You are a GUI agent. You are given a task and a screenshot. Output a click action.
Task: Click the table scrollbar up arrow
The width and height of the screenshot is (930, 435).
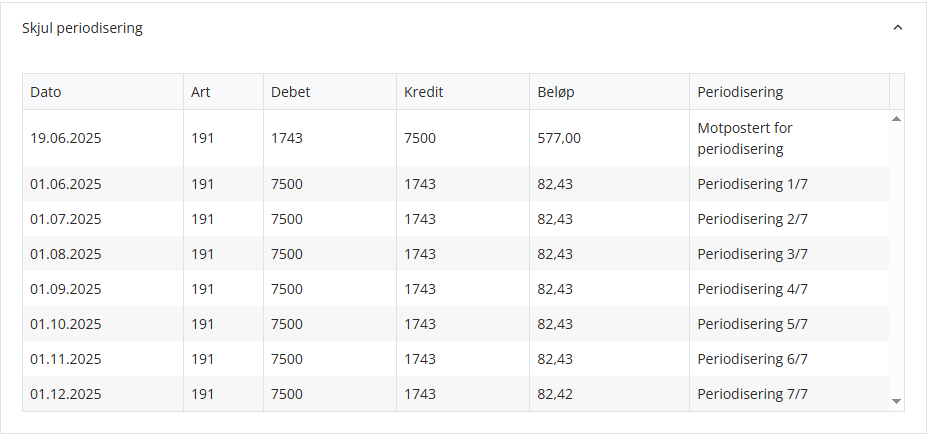point(896,119)
